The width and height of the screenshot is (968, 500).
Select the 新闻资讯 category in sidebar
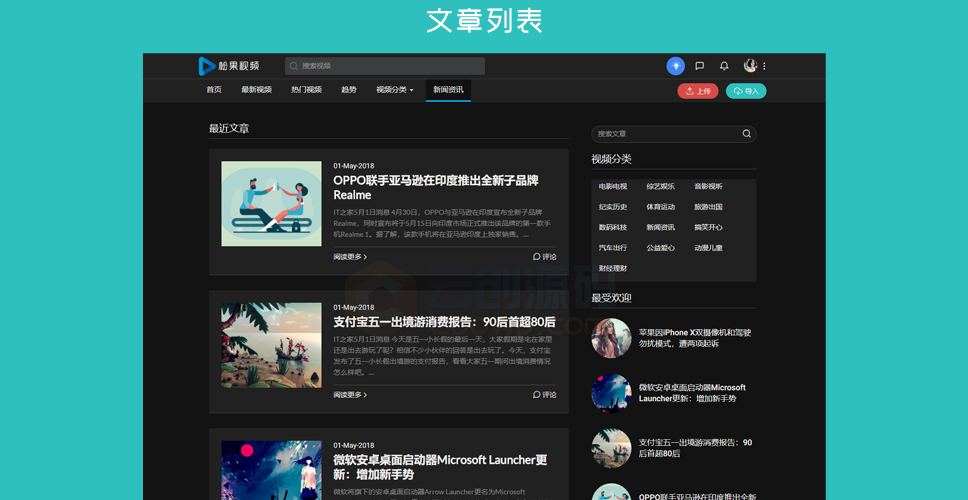click(x=661, y=227)
